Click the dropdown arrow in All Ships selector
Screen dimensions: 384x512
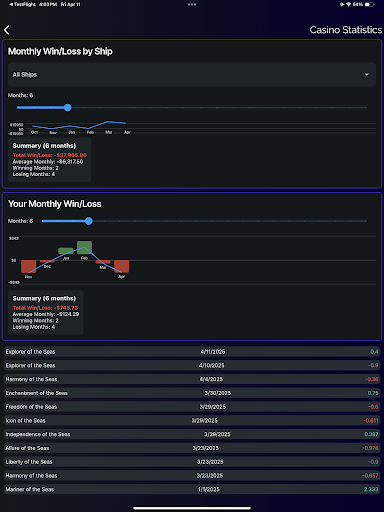click(x=367, y=74)
